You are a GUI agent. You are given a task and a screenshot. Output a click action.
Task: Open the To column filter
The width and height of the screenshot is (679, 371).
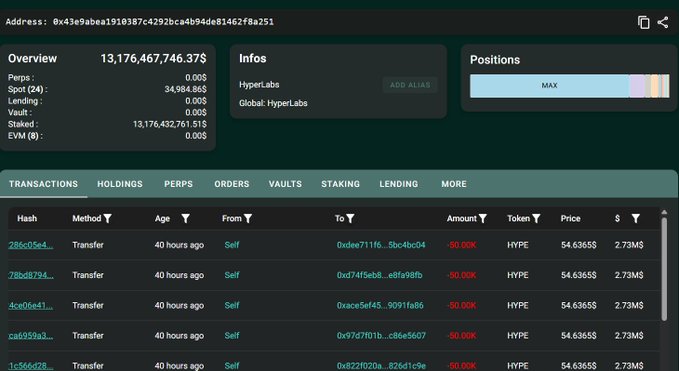pyautogui.click(x=350, y=219)
